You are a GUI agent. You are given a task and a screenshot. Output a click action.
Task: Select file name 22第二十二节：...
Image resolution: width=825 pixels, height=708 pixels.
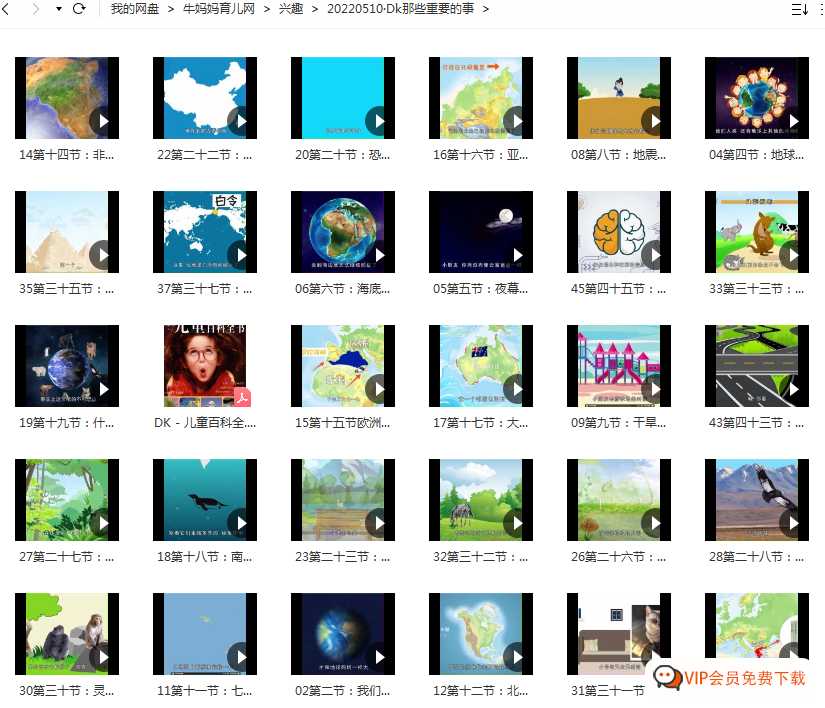(205, 155)
